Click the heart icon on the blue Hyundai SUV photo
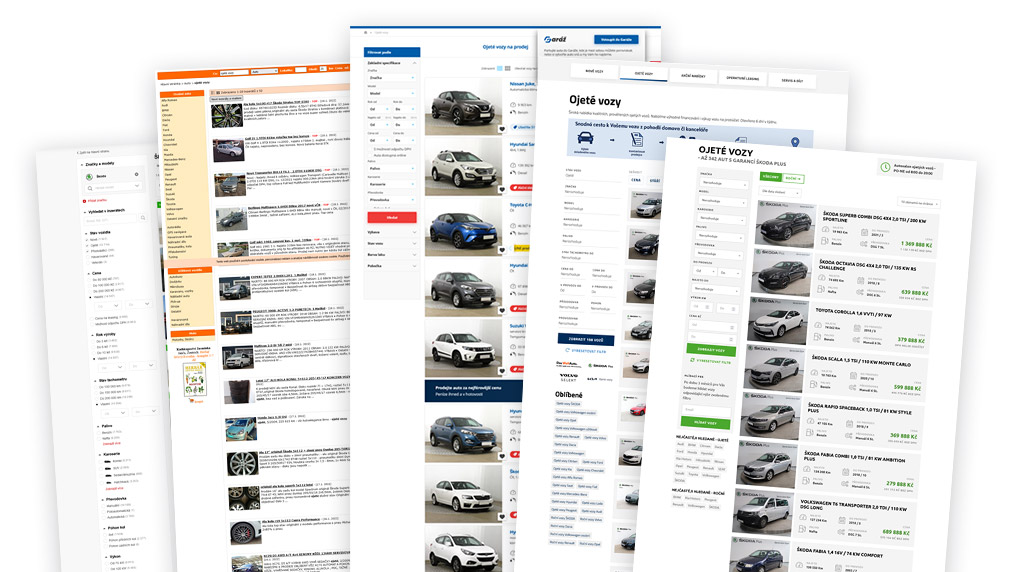Screen dimensions: 1014x572 [x=501, y=456]
